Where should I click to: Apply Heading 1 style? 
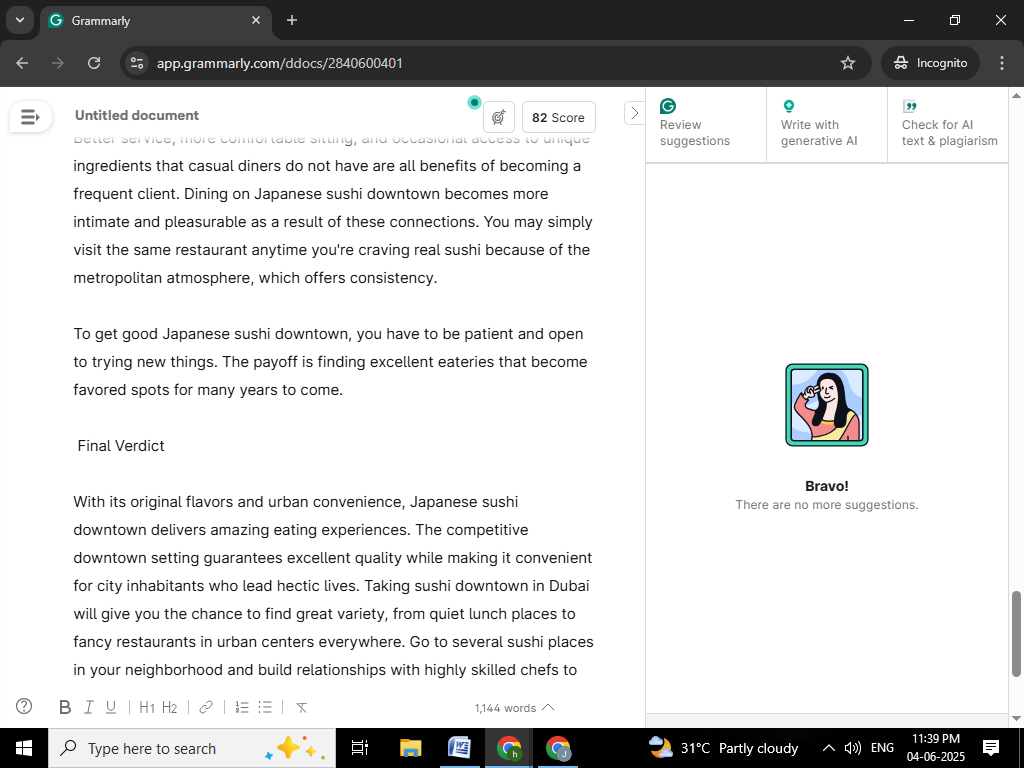point(147,707)
